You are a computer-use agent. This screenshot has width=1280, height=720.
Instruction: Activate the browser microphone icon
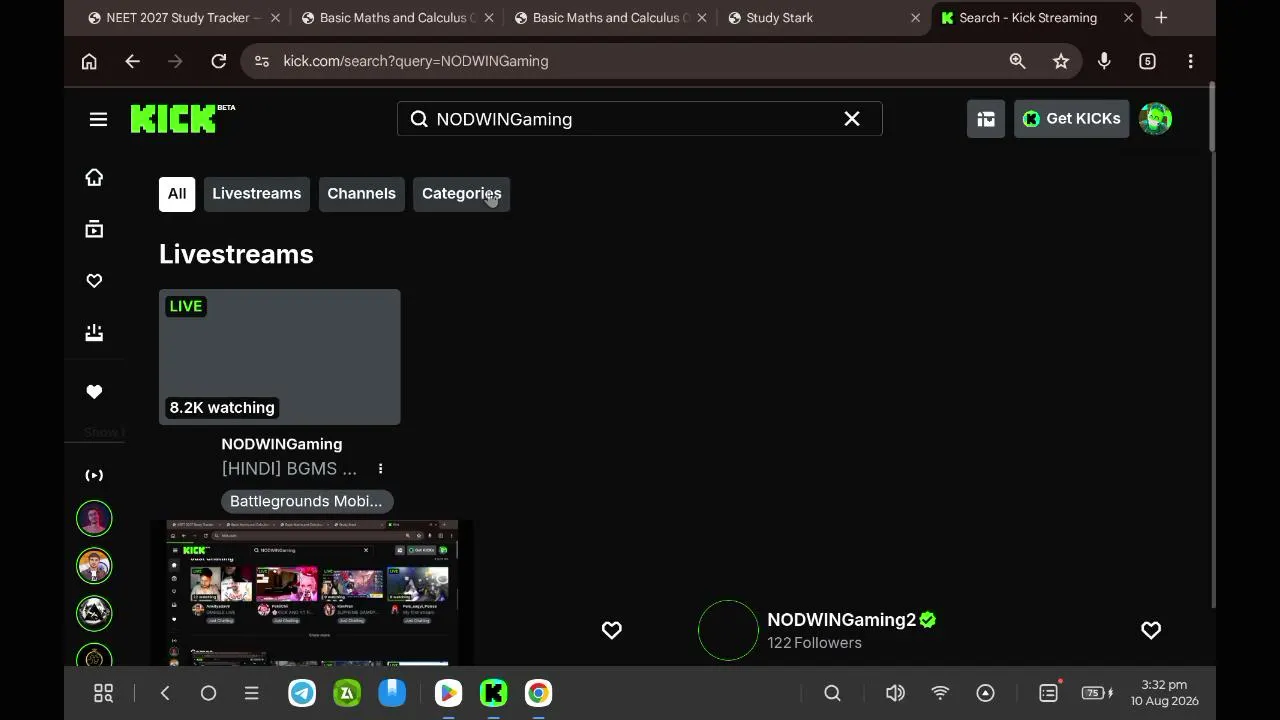(1104, 61)
